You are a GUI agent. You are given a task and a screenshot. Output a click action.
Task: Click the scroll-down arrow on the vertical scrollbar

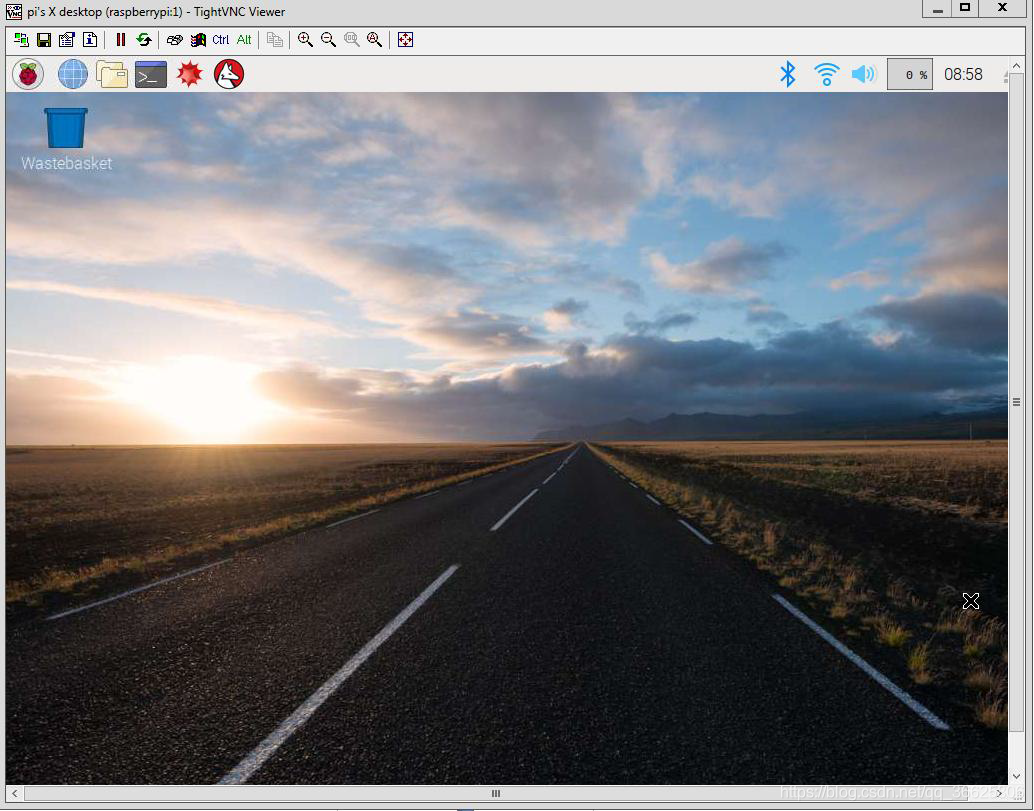1016,777
